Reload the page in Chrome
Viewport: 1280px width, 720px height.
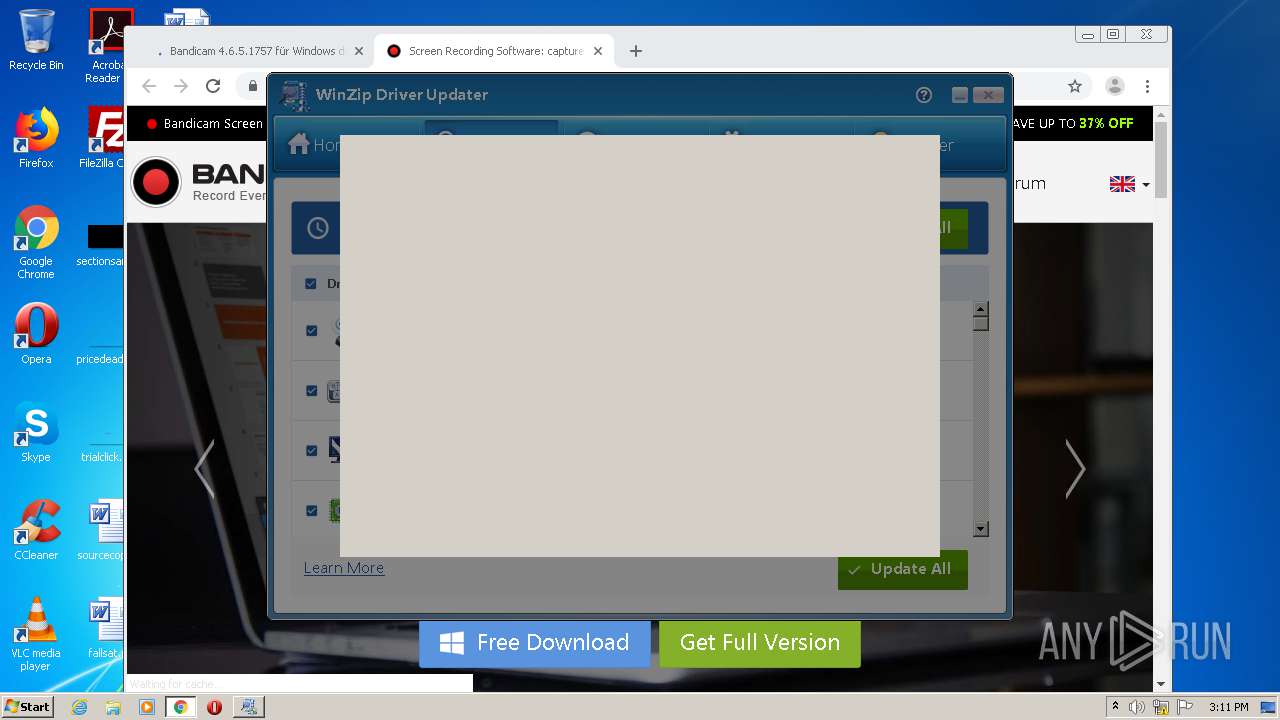(213, 86)
